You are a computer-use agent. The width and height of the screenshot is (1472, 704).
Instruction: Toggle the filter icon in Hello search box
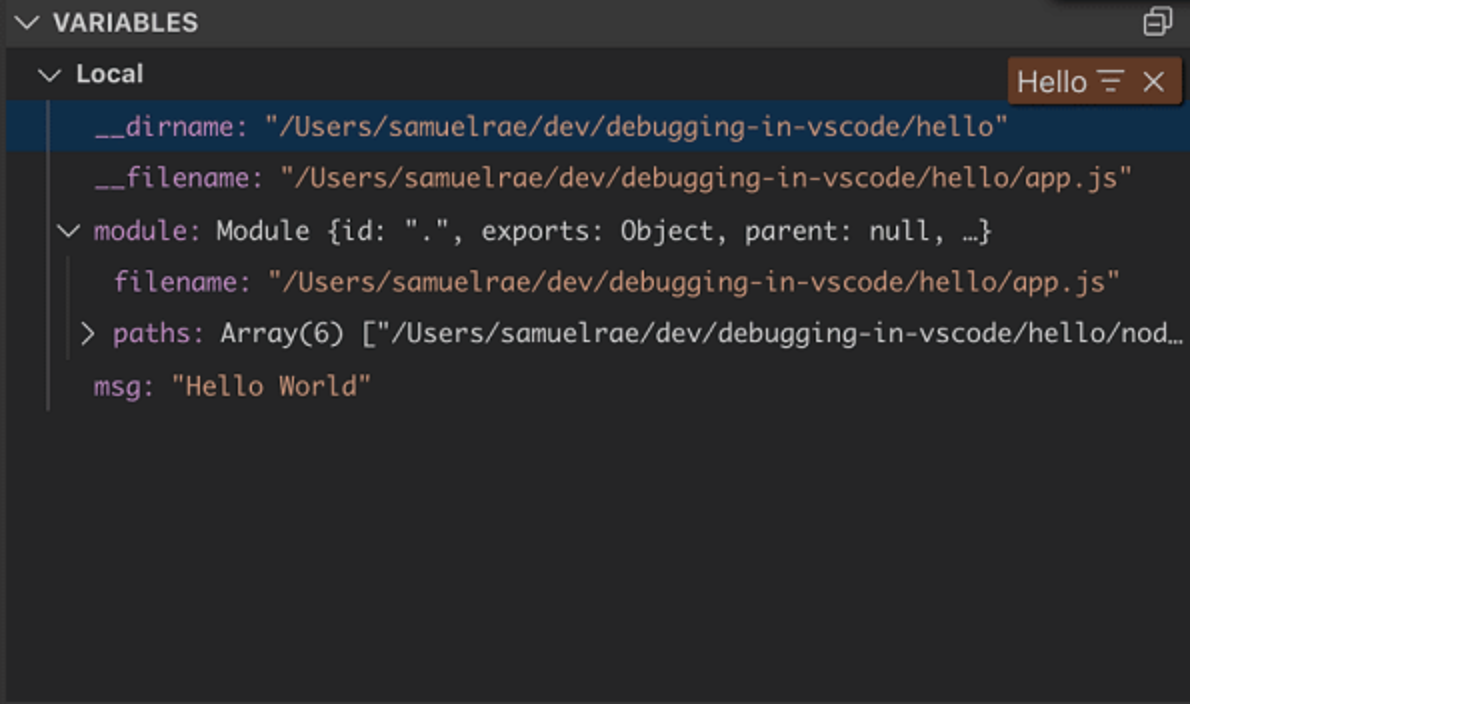(x=1111, y=82)
